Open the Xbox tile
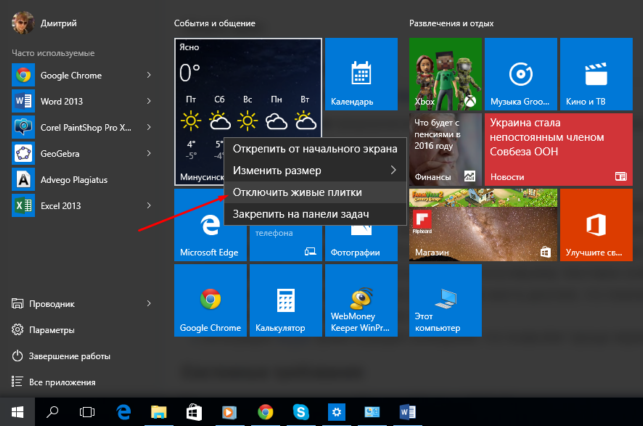 point(445,74)
